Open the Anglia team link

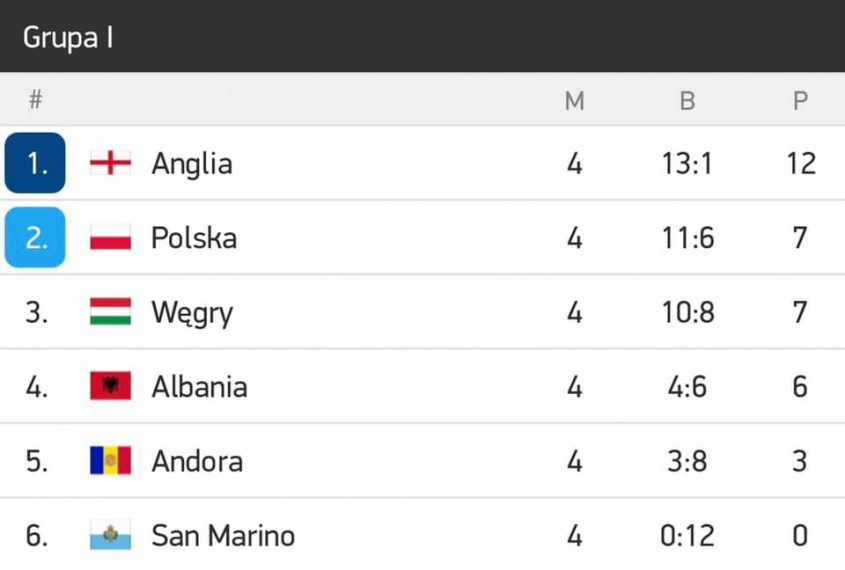(x=192, y=163)
